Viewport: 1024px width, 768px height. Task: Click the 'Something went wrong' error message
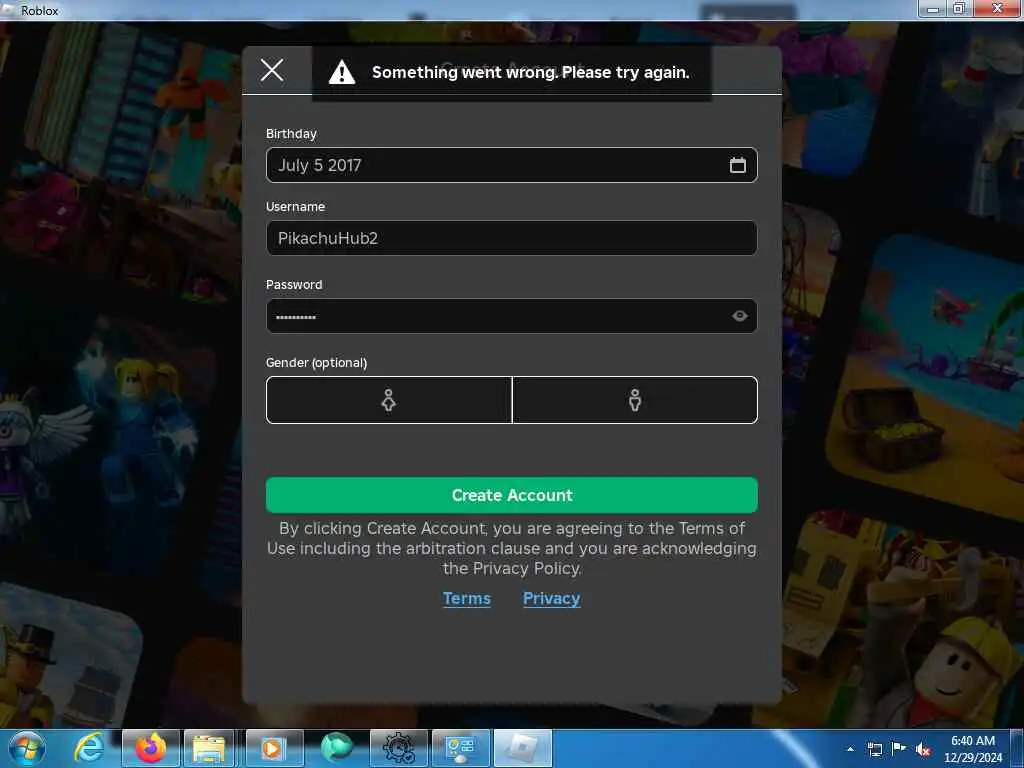coord(530,72)
